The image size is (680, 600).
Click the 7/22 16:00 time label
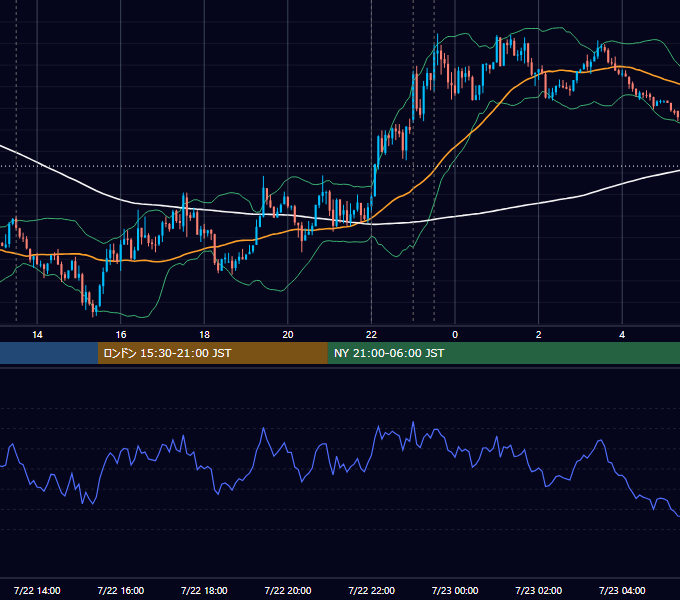121,590
